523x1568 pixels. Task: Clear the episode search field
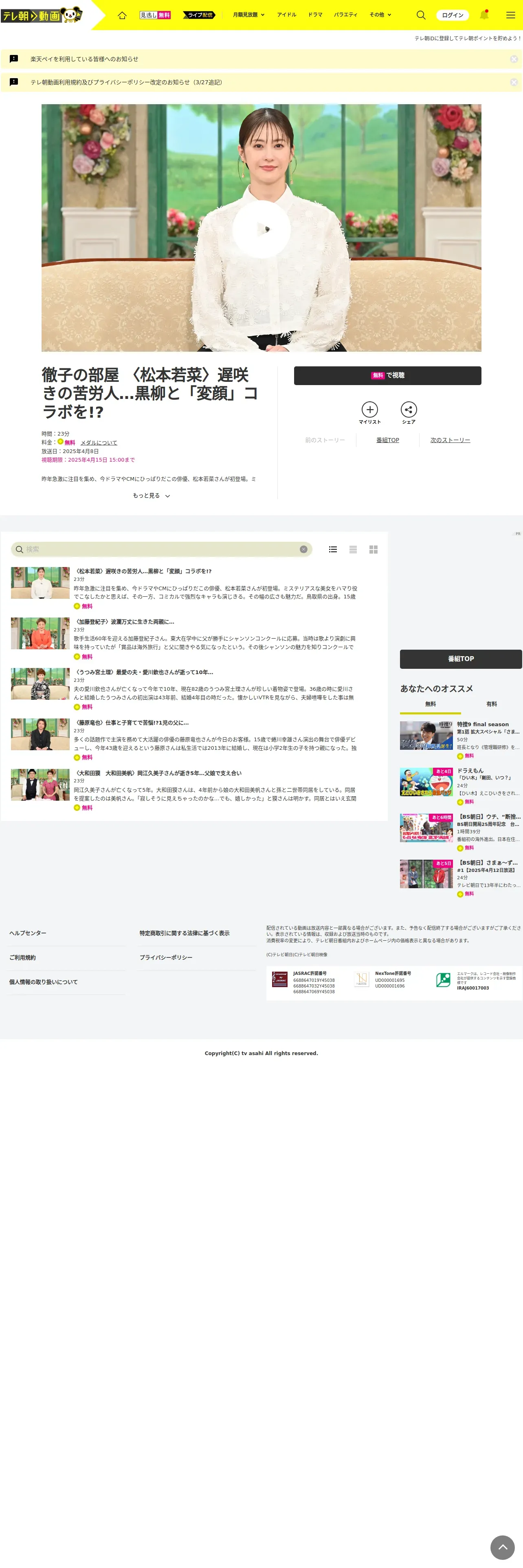(303, 549)
